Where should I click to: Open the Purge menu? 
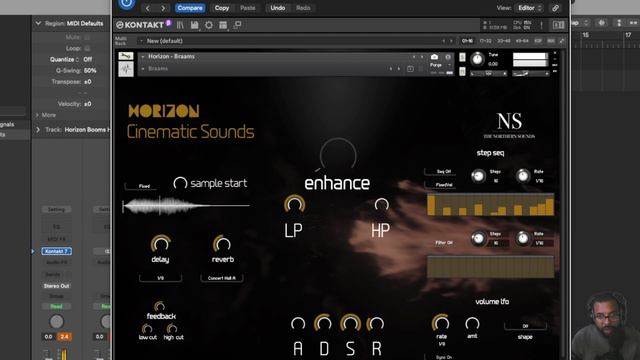pyautogui.click(x=440, y=65)
